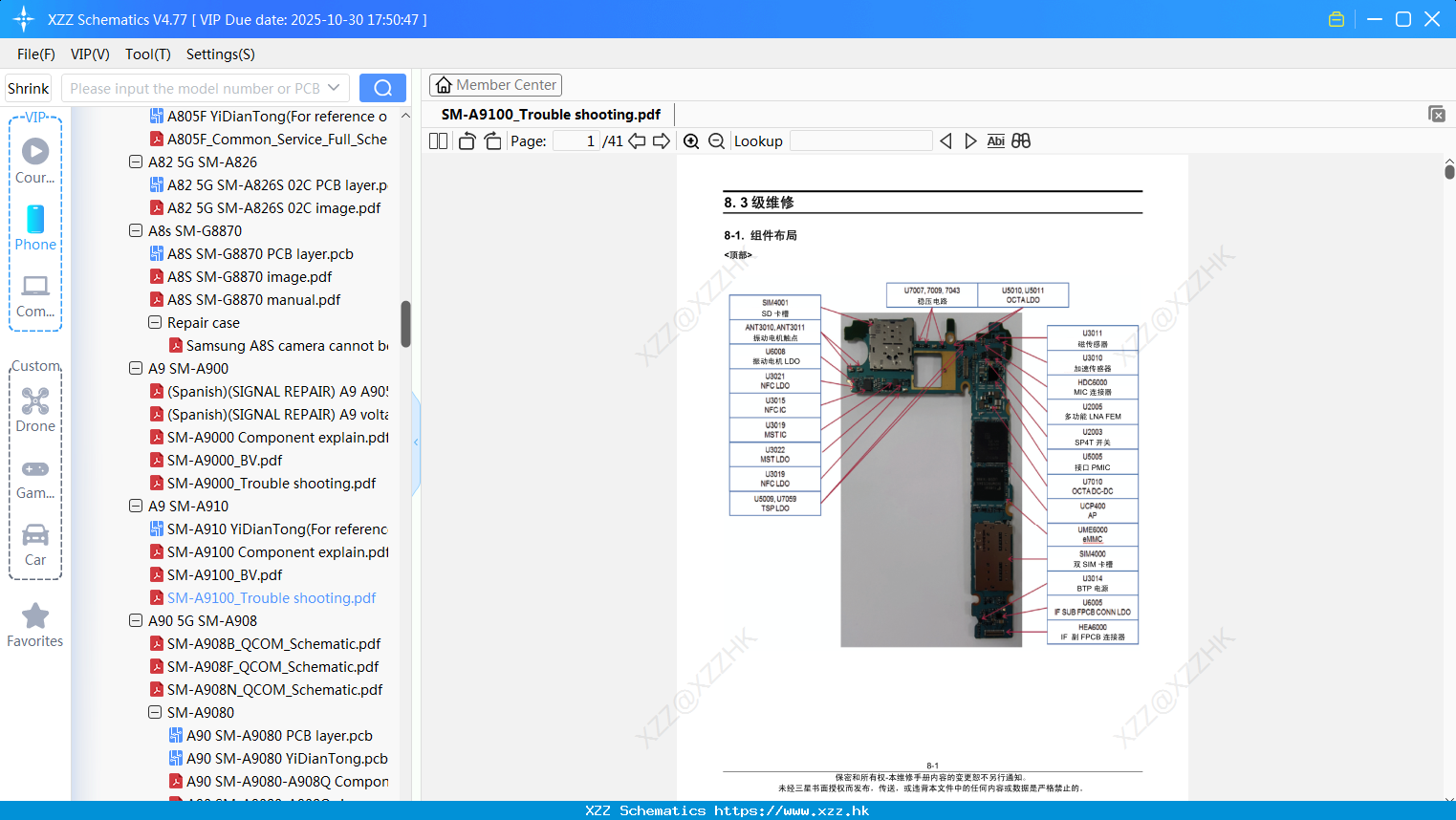The height and width of the screenshot is (820, 1456).
Task: Collapse the A90 5G SM-A908 node
Action: pyautogui.click(x=136, y=620)
